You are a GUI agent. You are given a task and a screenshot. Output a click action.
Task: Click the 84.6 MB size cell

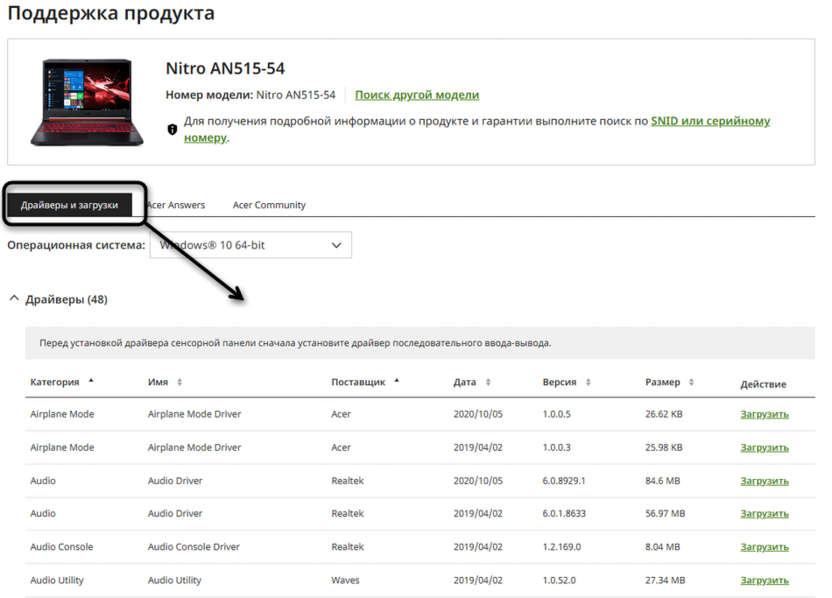coord(663,481)
